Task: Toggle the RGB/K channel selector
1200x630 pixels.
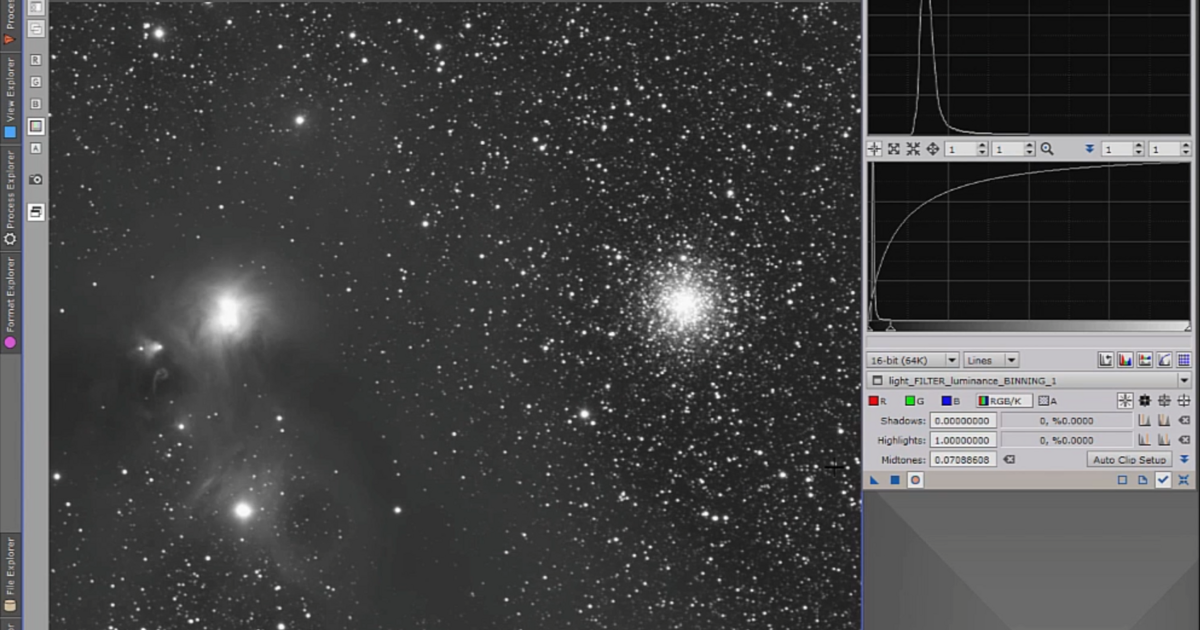Action: coord(1003,400)
